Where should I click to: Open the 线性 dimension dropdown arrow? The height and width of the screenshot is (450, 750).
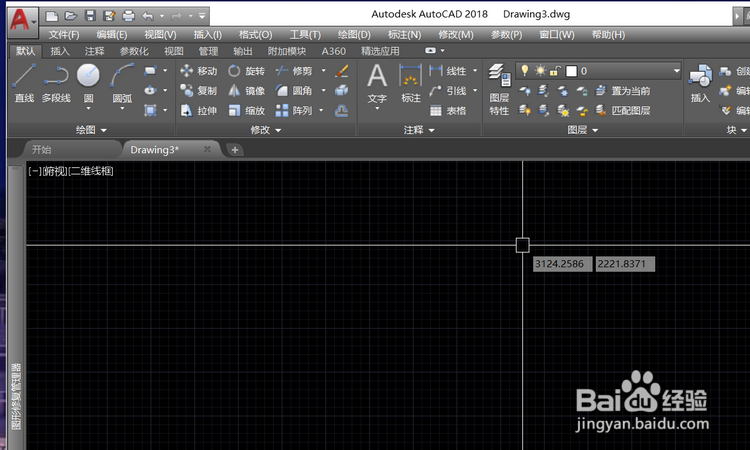475,71
